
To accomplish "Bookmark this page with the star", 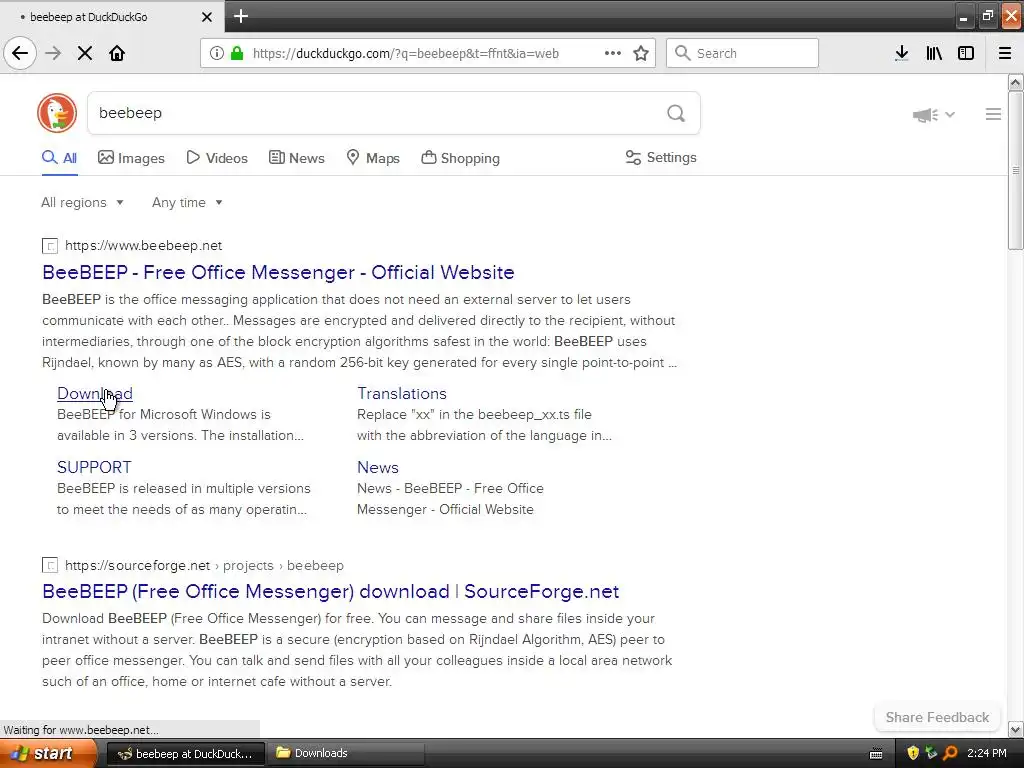I will pos(641,53).
